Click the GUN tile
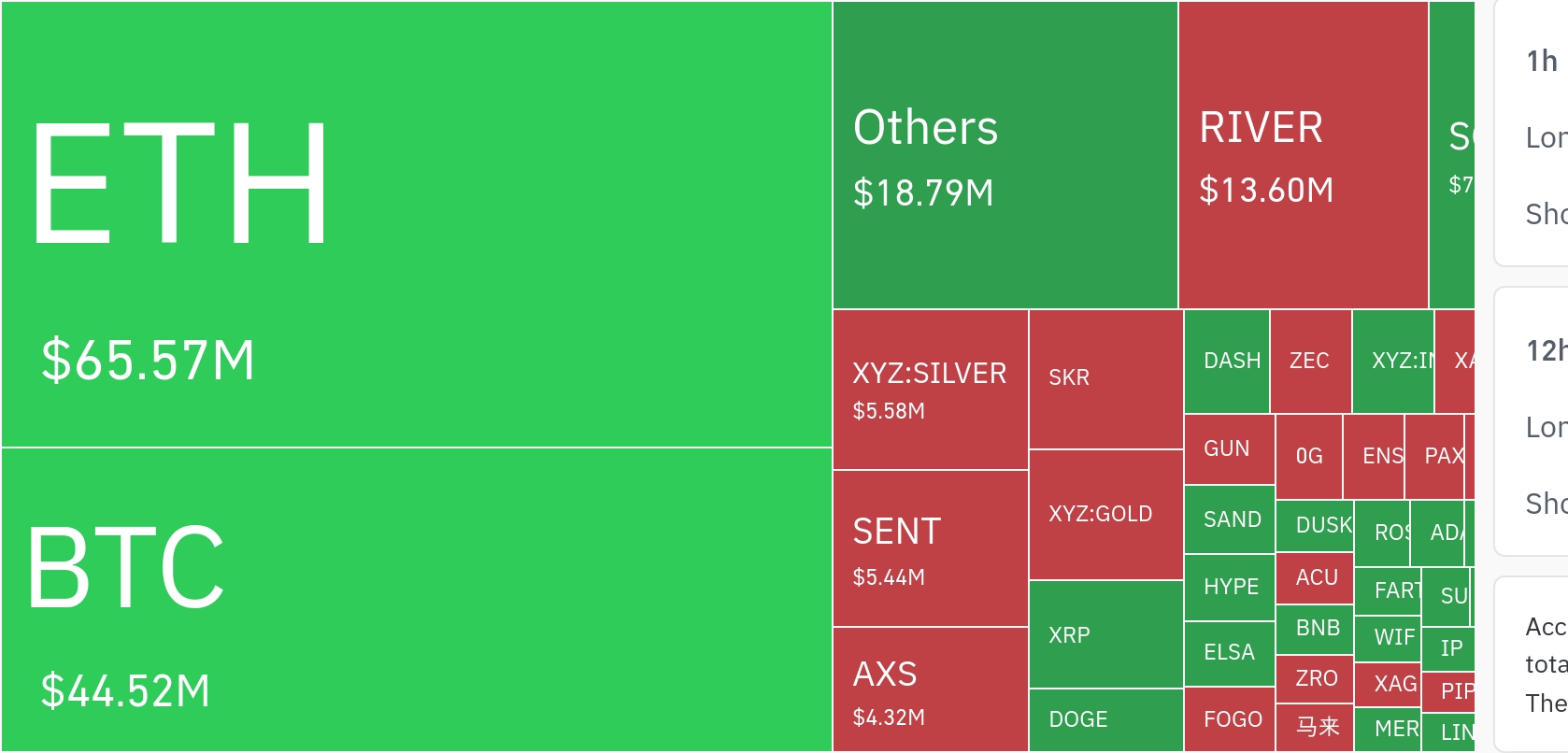The height and width of the screenshot is (753, 1568). coord(1228,449)
